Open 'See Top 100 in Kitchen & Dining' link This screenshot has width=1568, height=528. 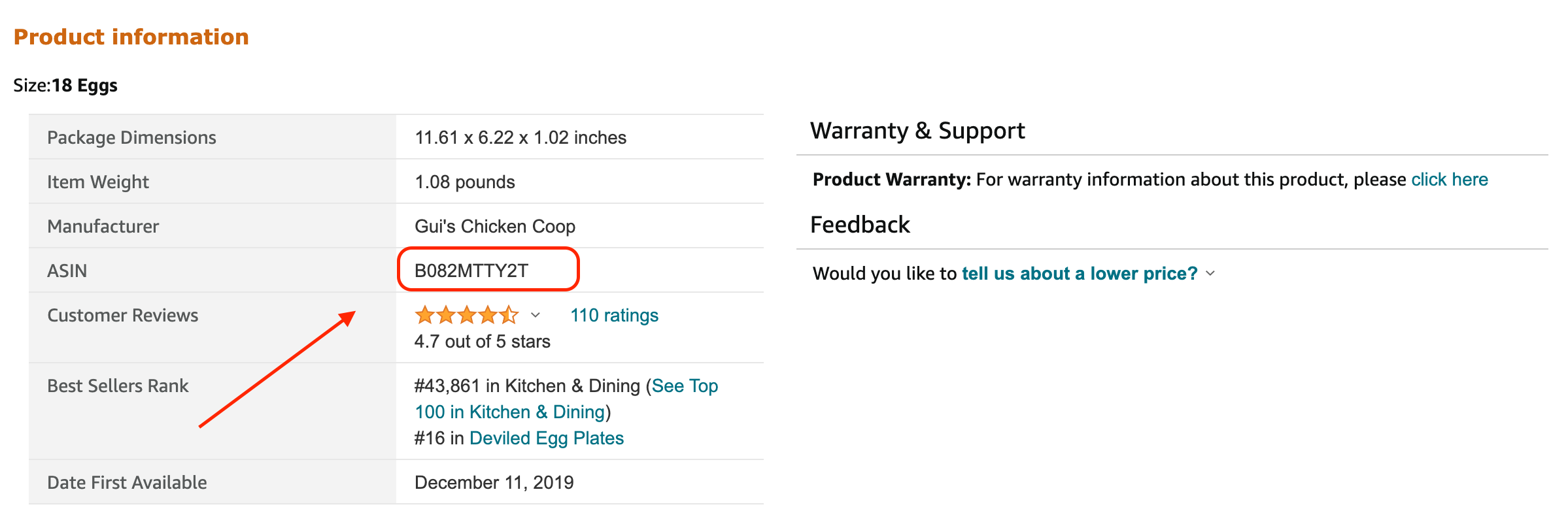pyautogui.click(x=566, y=399)
